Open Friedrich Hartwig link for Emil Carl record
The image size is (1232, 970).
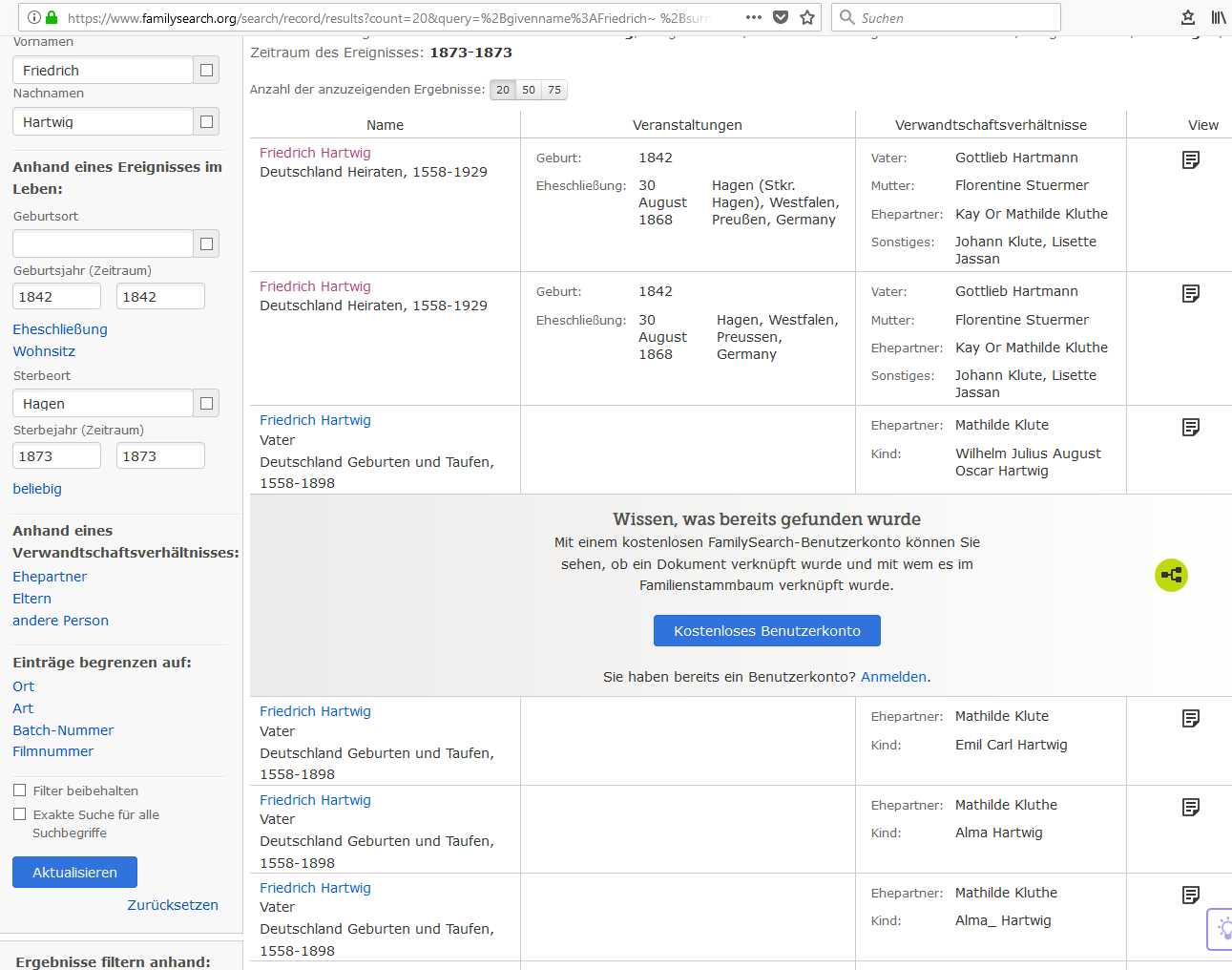(x=315, y=711)
